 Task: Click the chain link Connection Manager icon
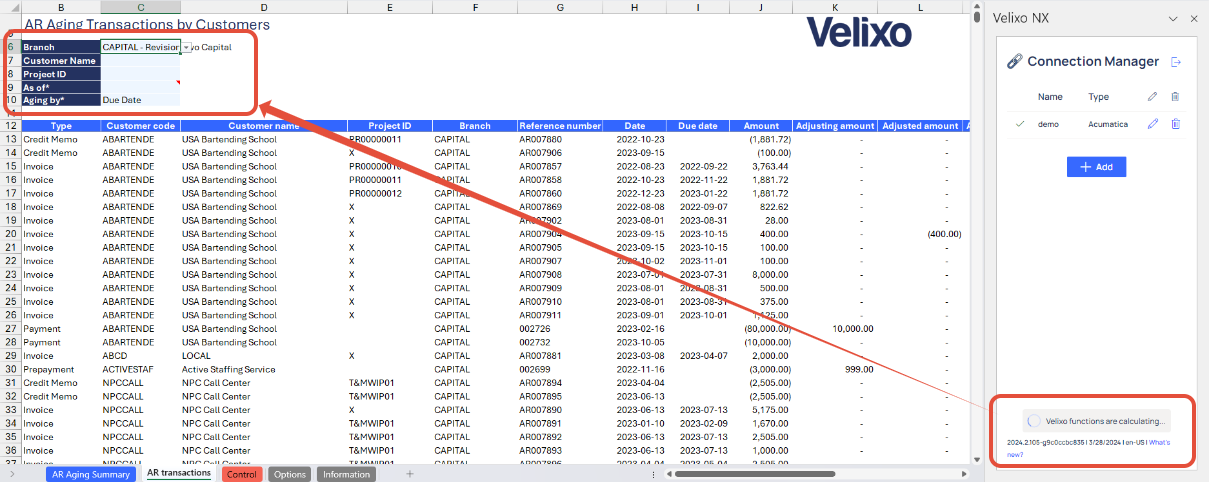pos(1013,62)
